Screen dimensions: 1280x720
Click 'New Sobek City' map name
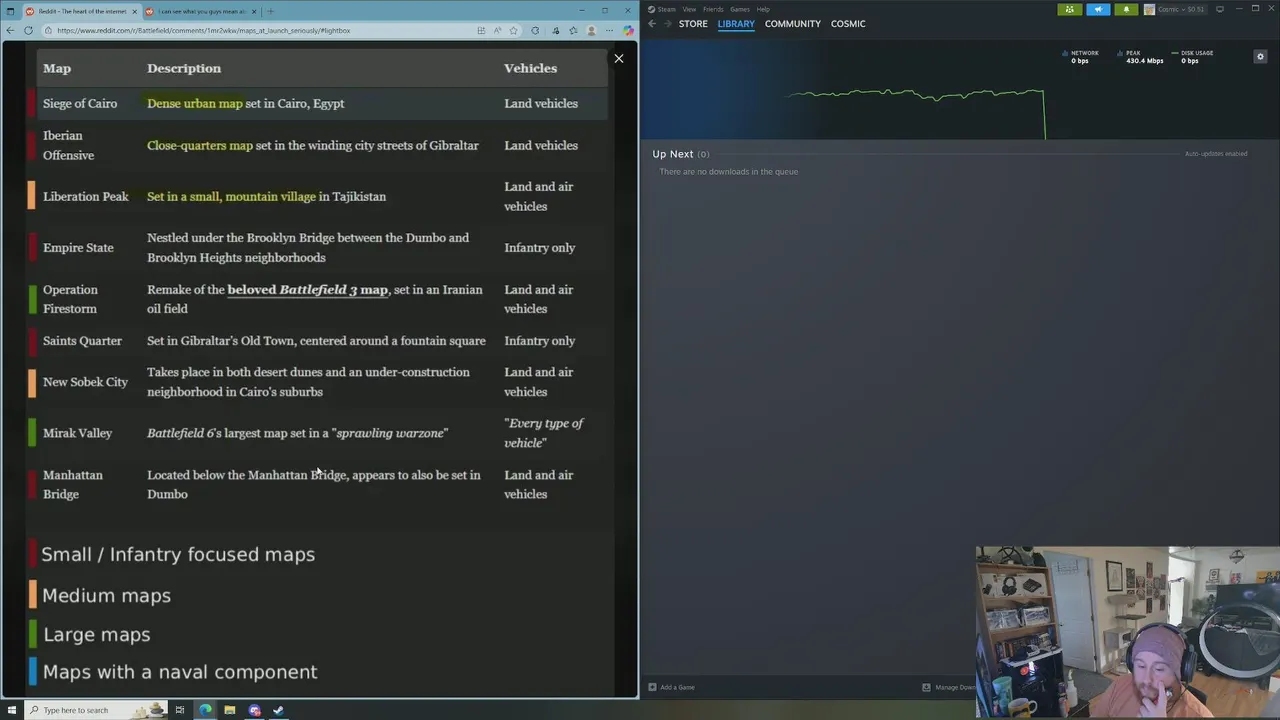[85, 381]
